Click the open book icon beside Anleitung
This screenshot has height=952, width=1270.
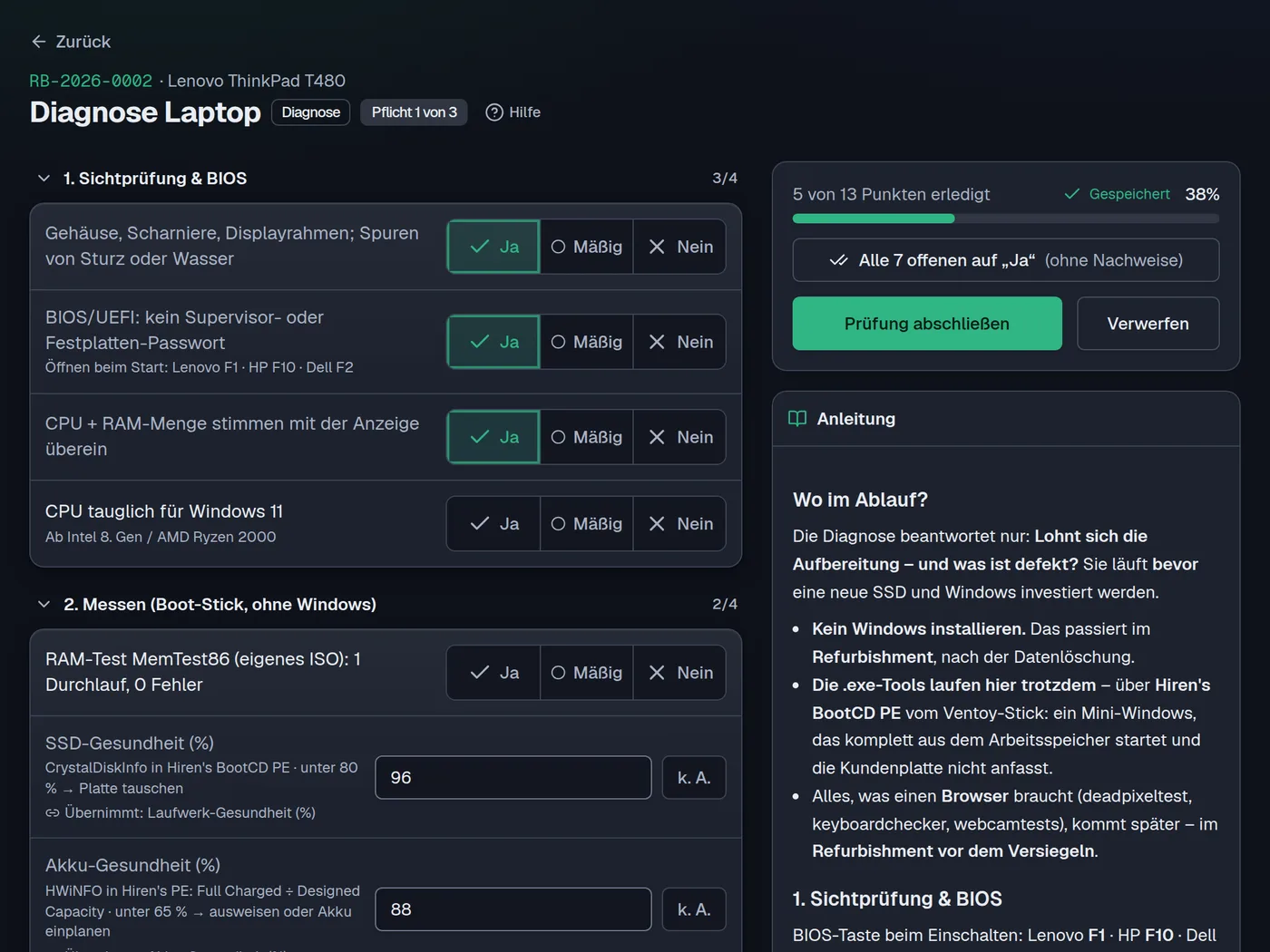797,419
